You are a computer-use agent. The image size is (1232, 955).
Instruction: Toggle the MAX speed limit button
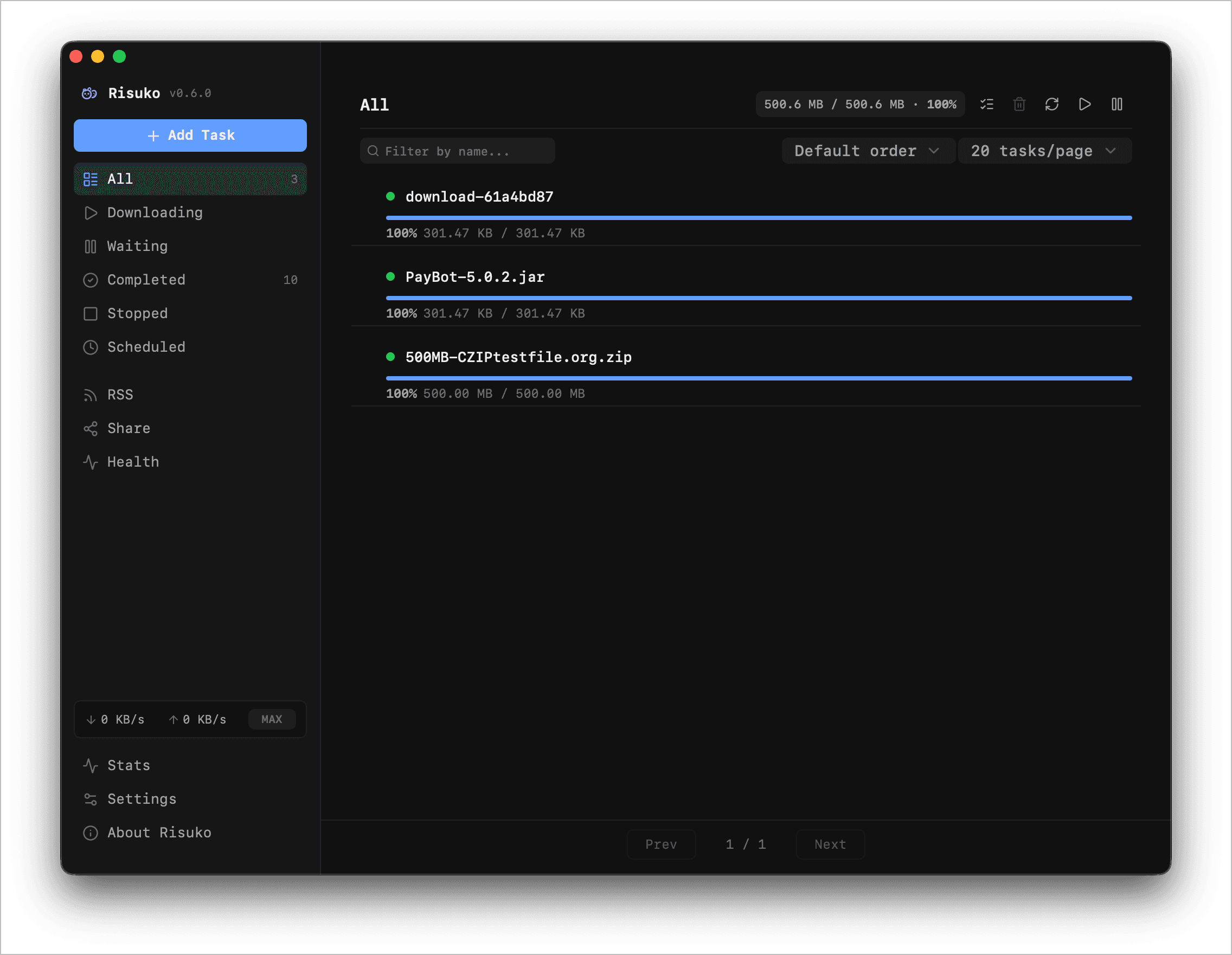271,719
